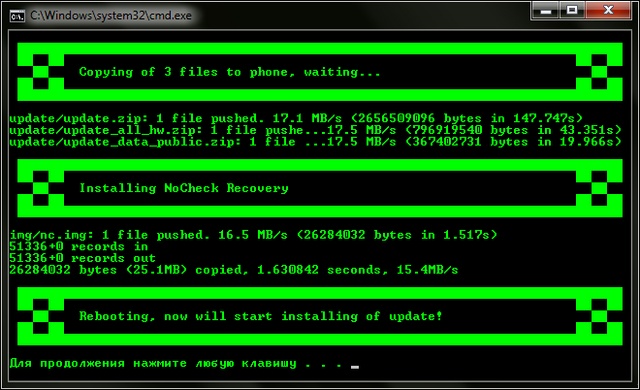Click the banner text "Copying of 3 files to phone, waiting..."
Viewport: 640px width, 390px height.
229,72
